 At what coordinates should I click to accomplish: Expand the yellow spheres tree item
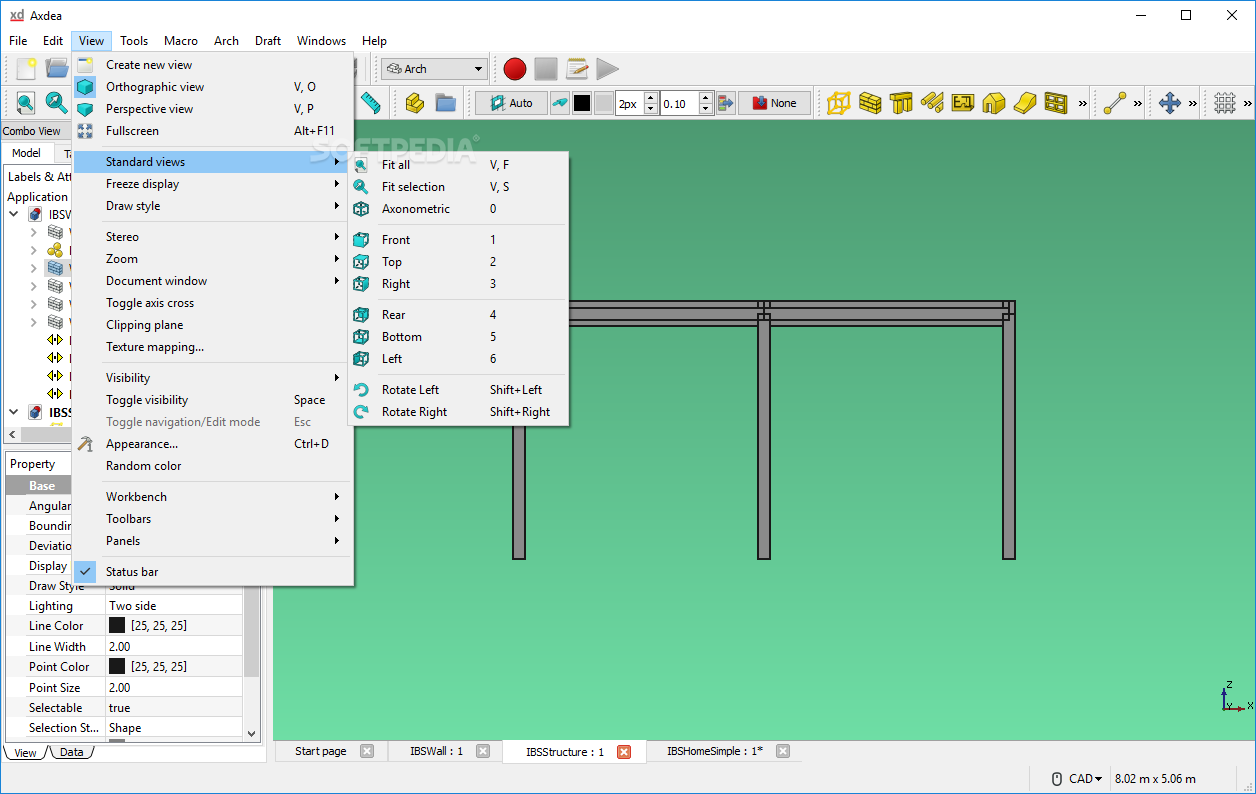33,250
